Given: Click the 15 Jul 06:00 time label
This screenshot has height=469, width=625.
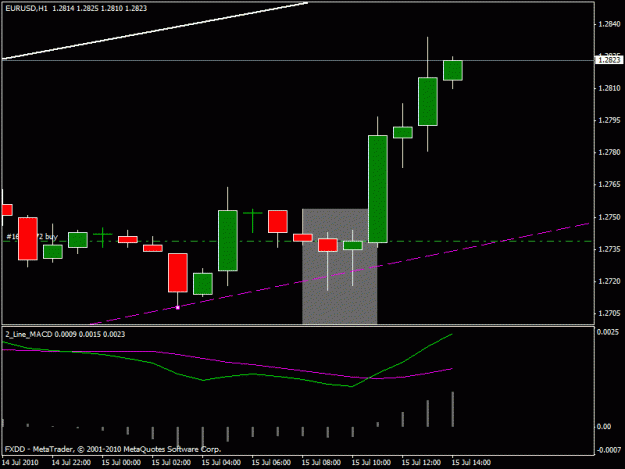Looking at the screenshot, I should pos(271,463).
